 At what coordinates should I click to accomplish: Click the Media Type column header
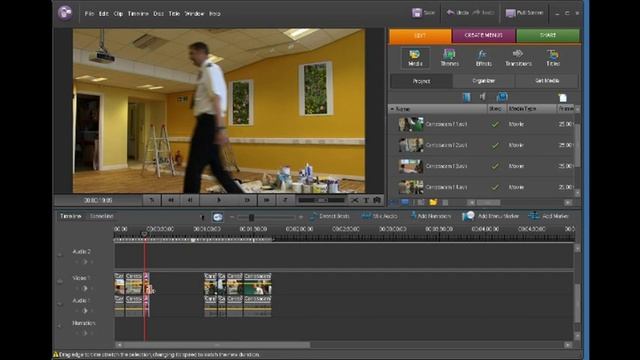point(531,109)
